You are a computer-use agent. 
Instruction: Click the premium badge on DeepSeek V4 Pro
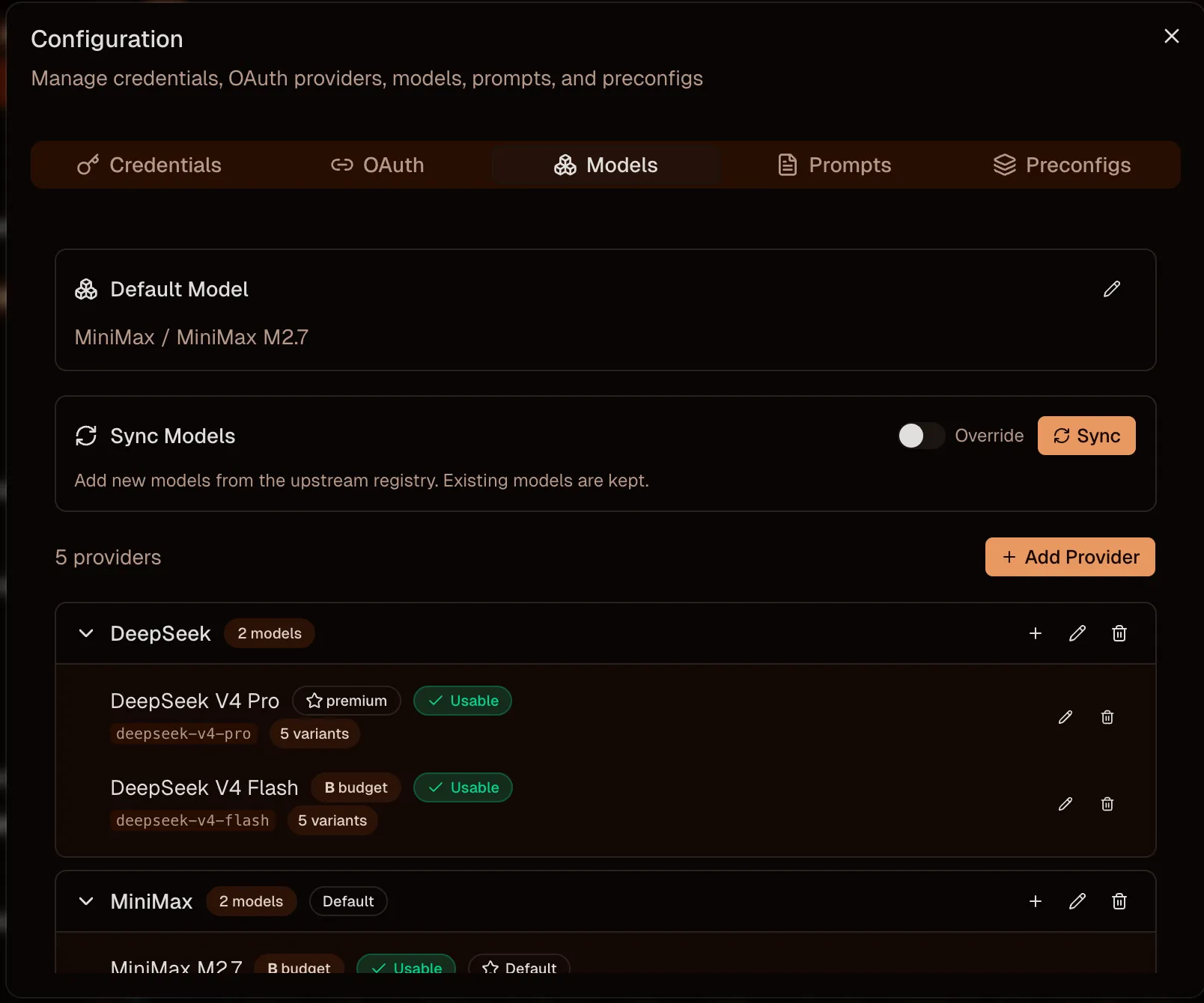point(347,701)
